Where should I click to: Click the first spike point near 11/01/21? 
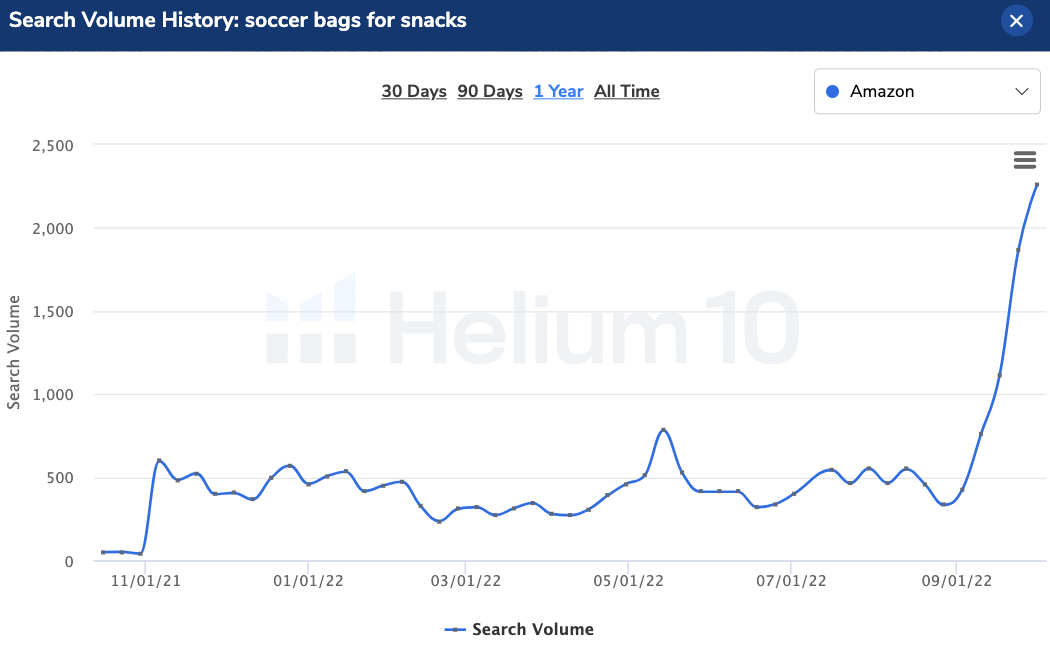[159, 461]
